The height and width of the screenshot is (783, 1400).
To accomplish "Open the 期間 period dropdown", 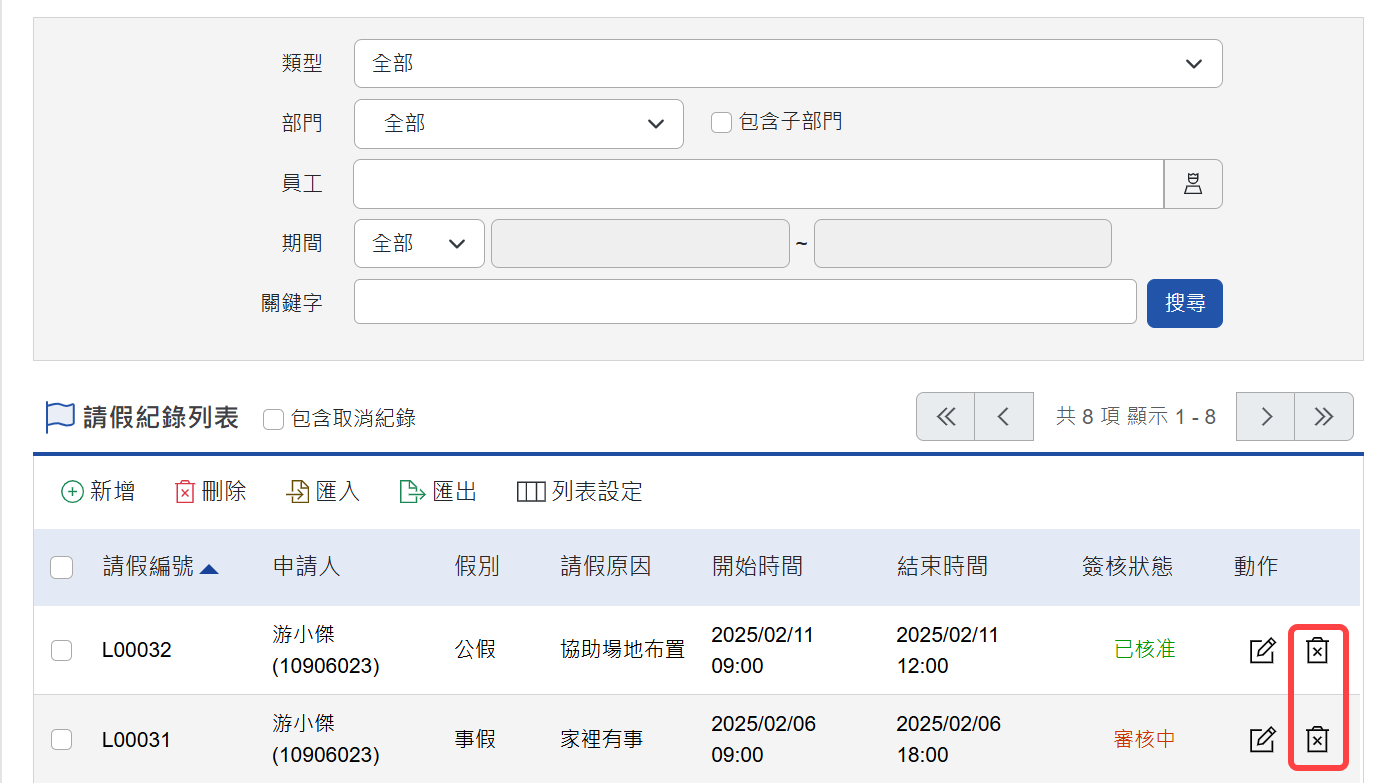I will (419, 243).
